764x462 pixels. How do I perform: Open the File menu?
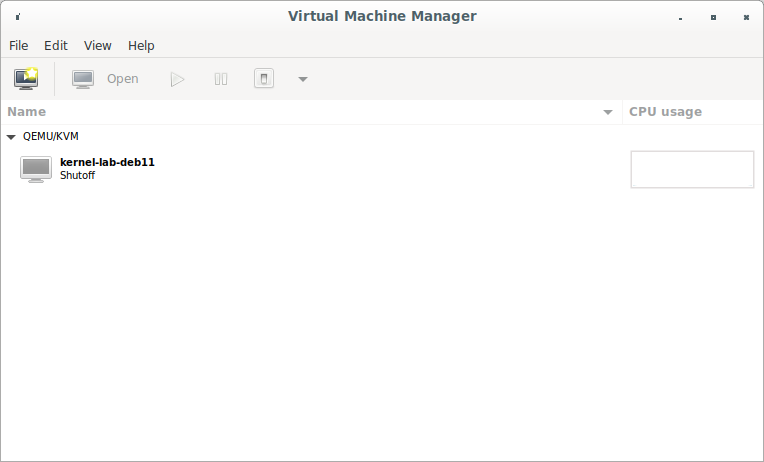click(x=19, y=45)
